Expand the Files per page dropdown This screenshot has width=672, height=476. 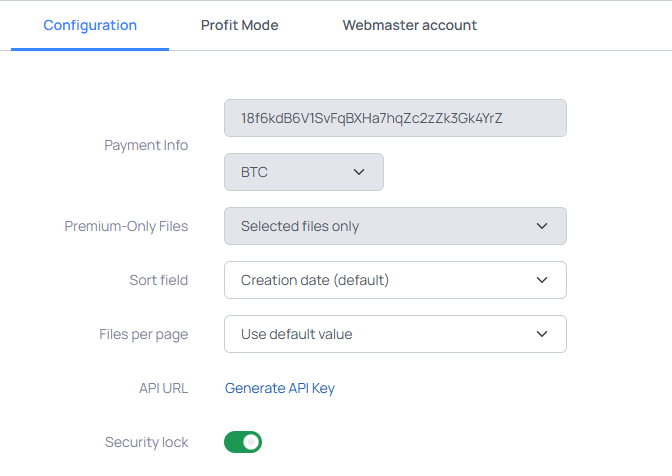click(395, 334)
